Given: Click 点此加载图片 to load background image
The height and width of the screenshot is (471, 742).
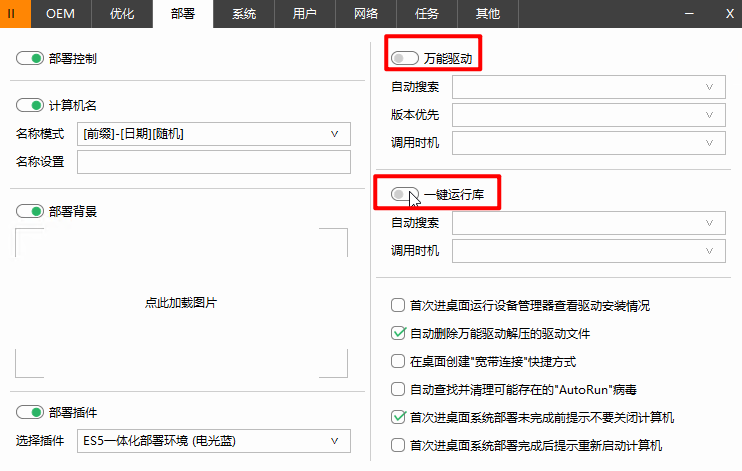Looking at the screenshot, I should pos(181,303).
